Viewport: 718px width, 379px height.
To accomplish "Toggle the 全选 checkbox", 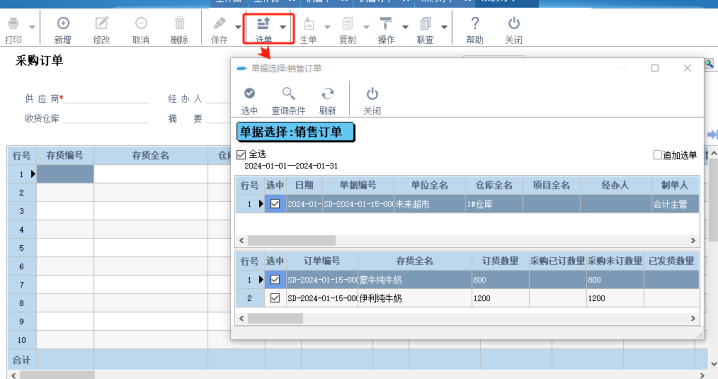I will click(241, 155).
